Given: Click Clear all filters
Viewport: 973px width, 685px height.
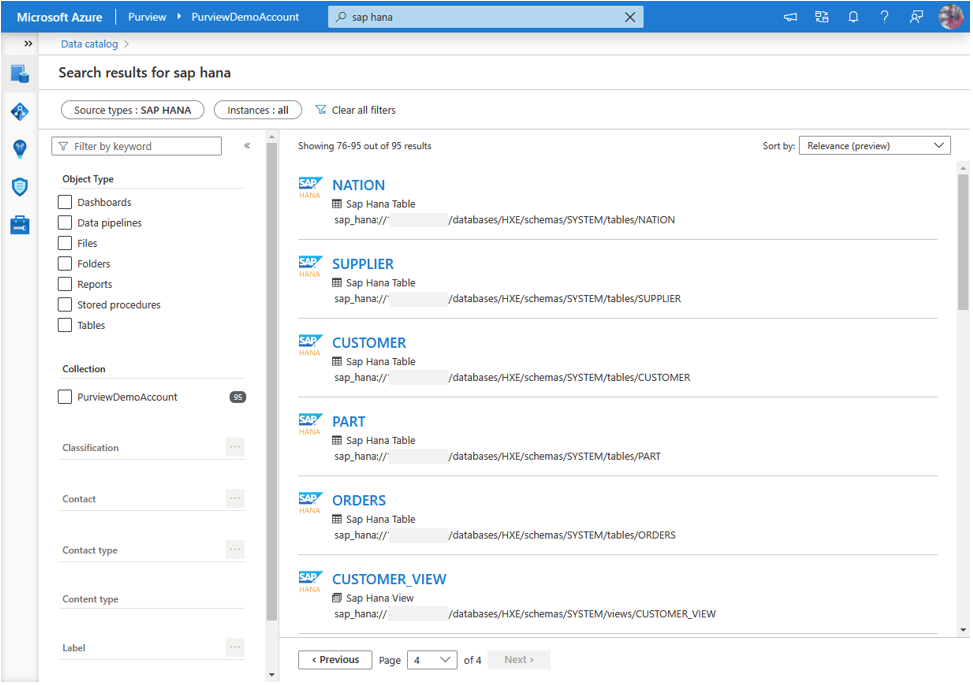Looking at the screenshot, I should point(364,110).
